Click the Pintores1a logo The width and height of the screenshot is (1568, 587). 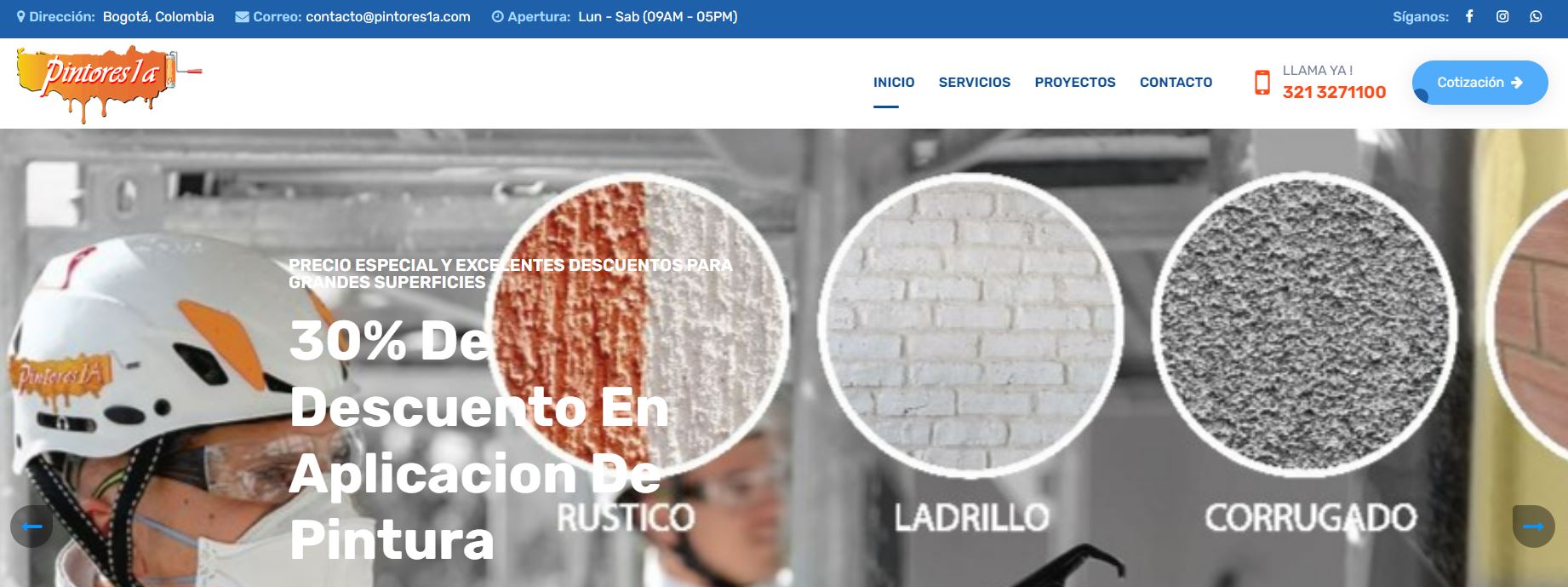[x=109, y=83]
